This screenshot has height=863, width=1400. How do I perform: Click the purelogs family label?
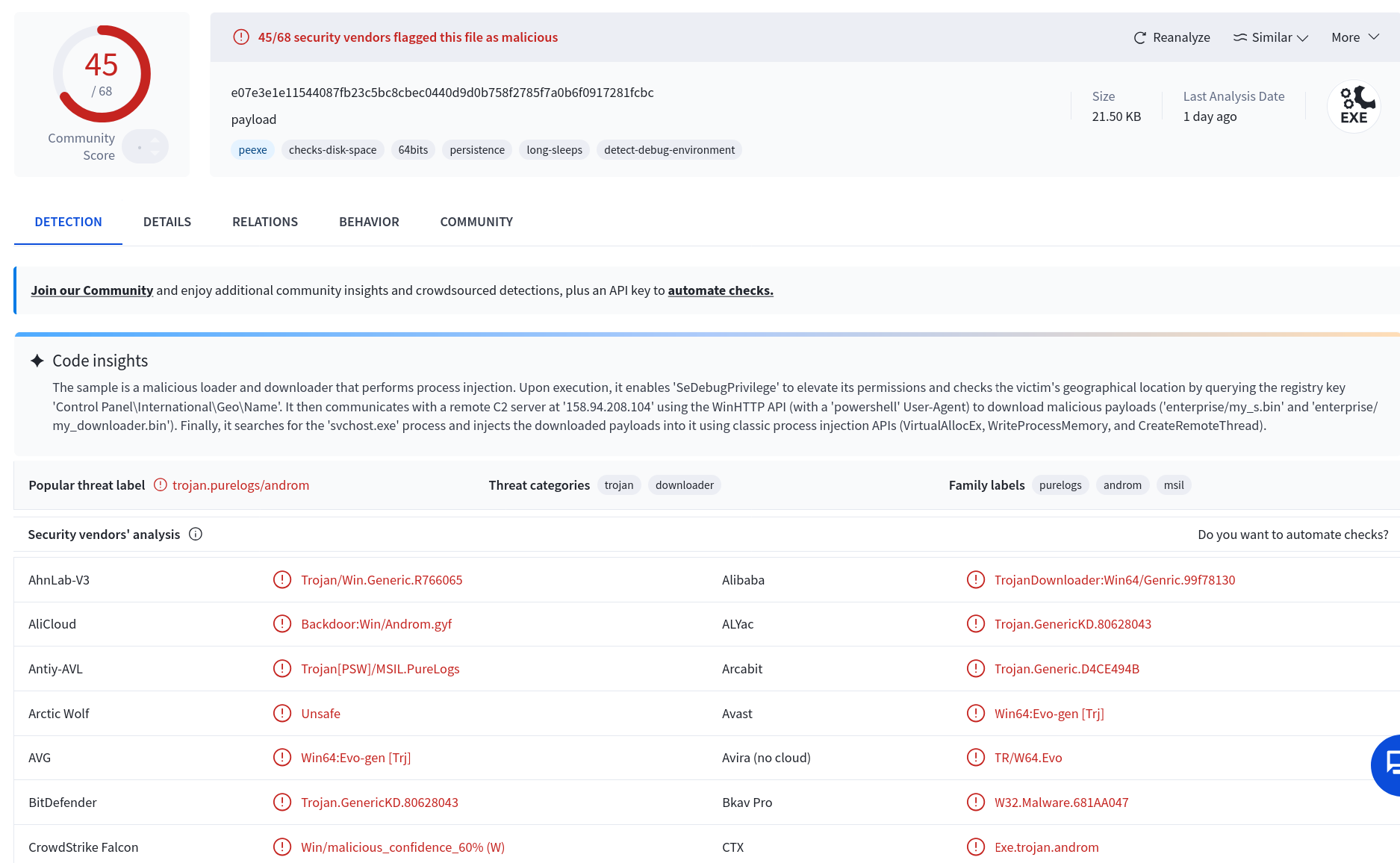(1060, 485)
